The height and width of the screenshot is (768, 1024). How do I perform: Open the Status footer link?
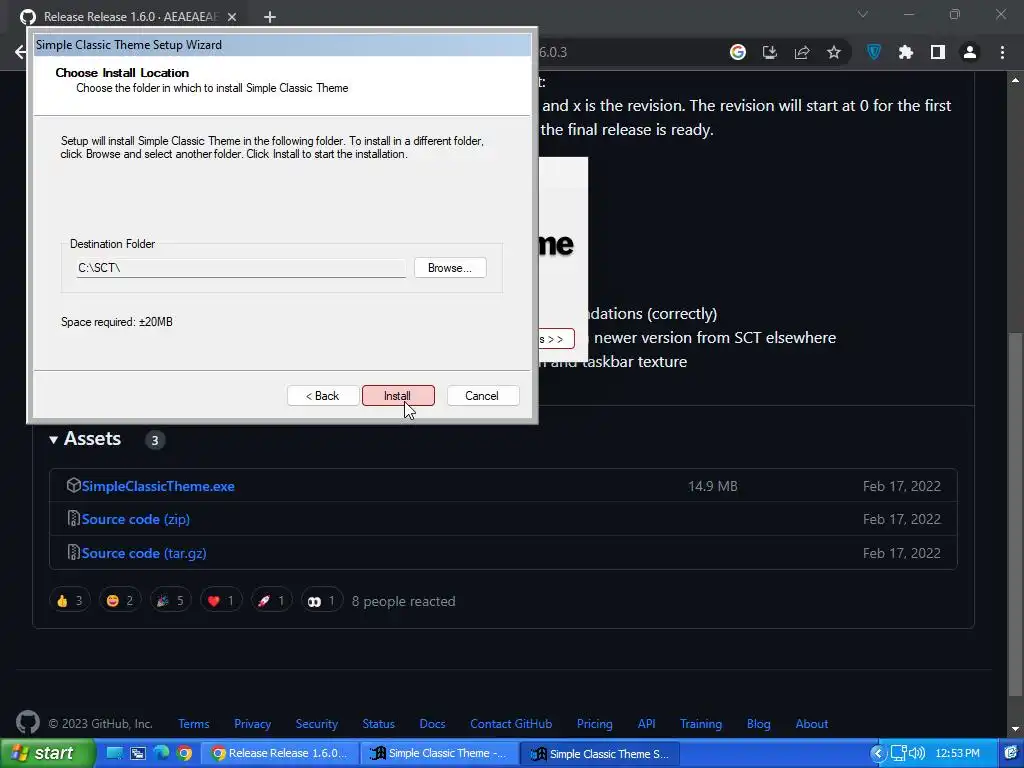click(378, 724)
